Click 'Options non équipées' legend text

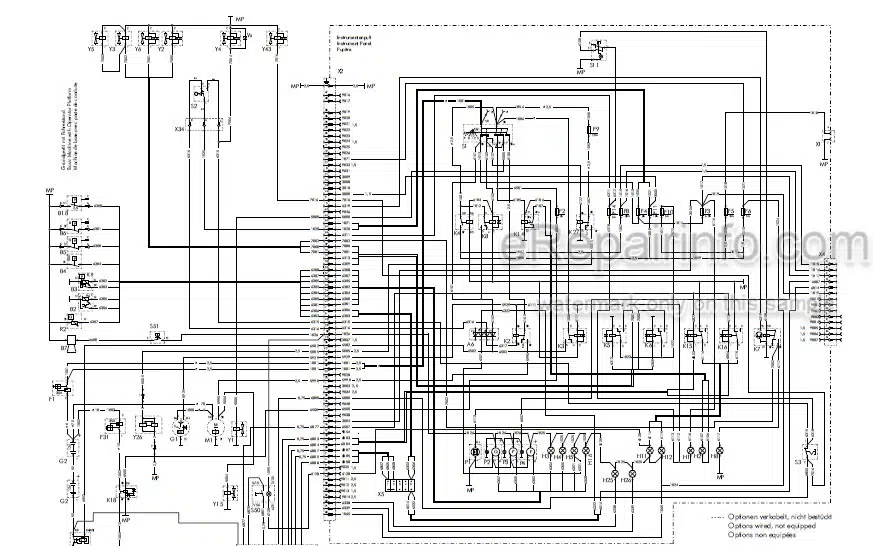click(x=762, y=535)
